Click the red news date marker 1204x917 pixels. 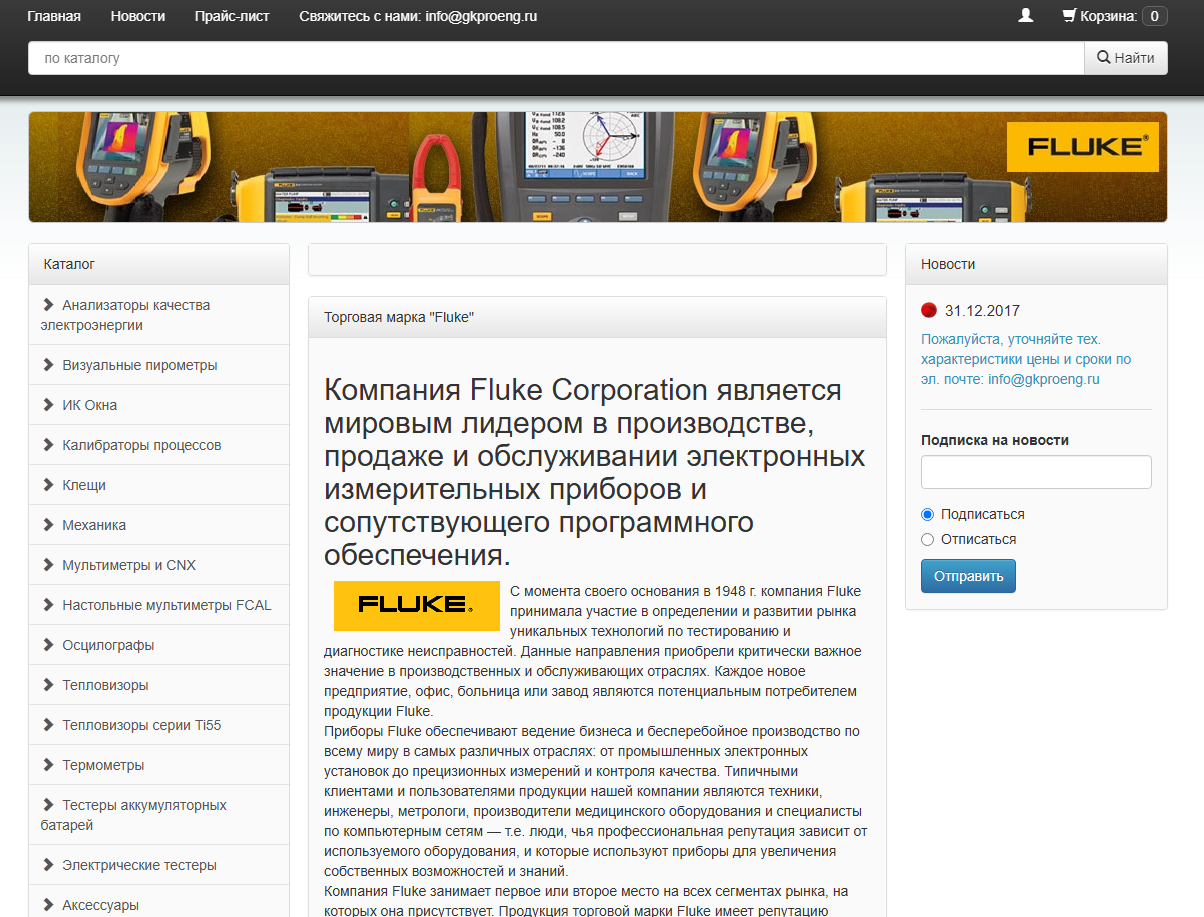point(928,310)
